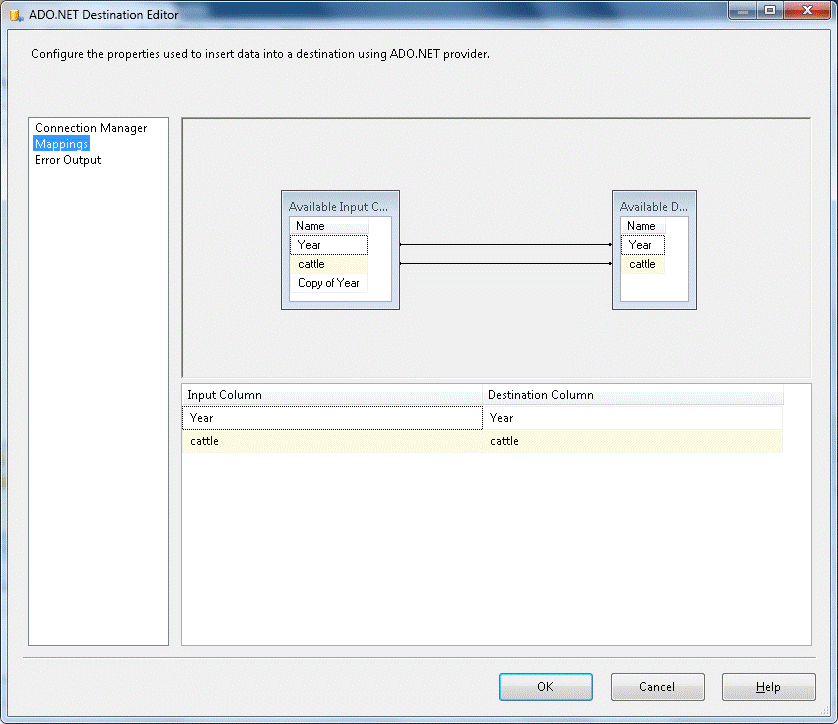Click the Input Column grid header
The width and height of the screenshot is (838, 724).
[332, 395]
